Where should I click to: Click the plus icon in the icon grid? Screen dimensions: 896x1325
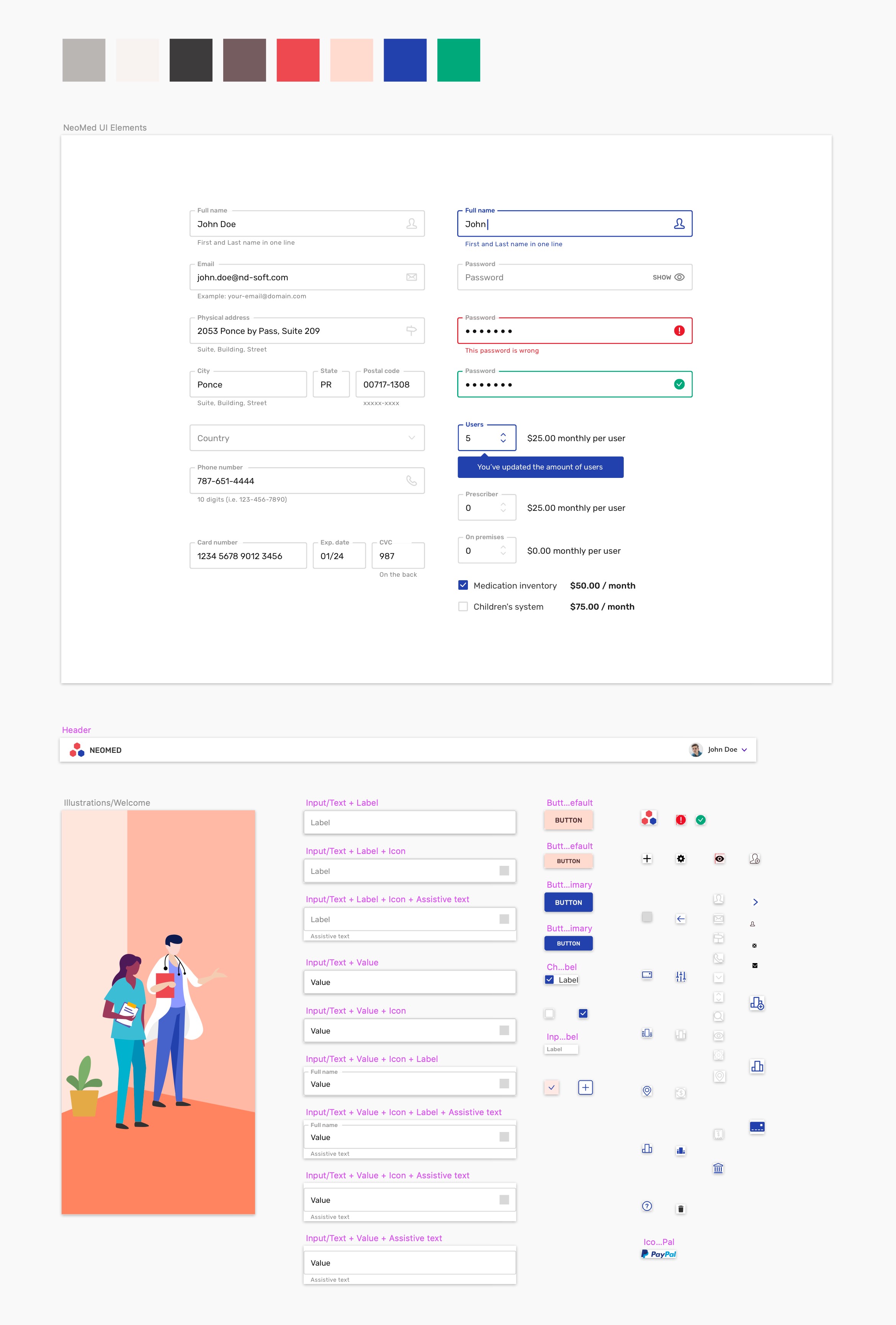647,859
